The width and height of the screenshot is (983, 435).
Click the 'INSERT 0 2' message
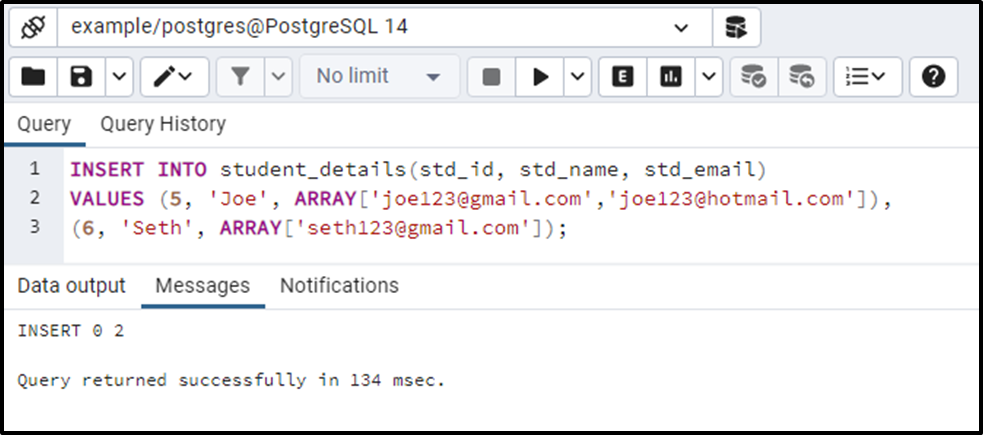(71, 331)
